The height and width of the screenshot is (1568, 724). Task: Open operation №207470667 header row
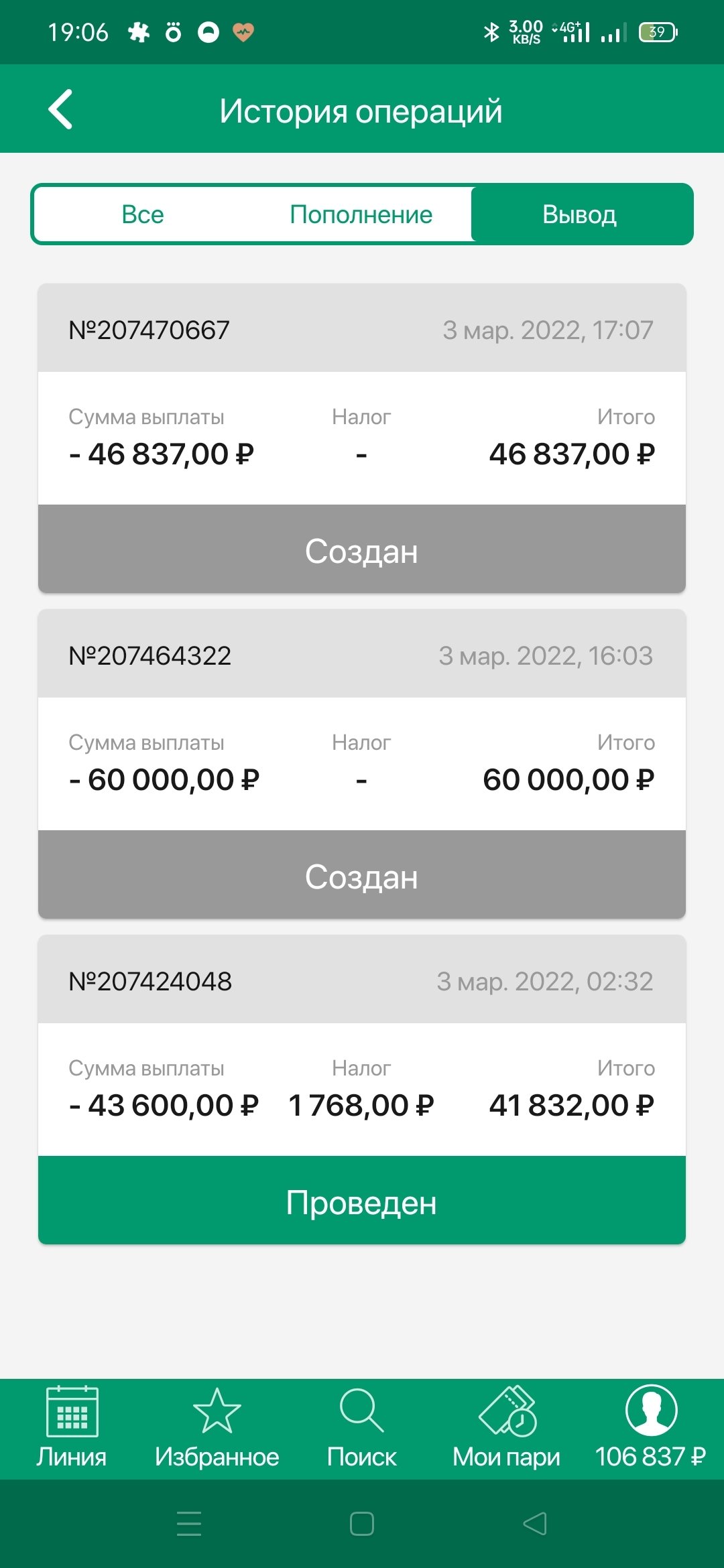click(362, 329)
